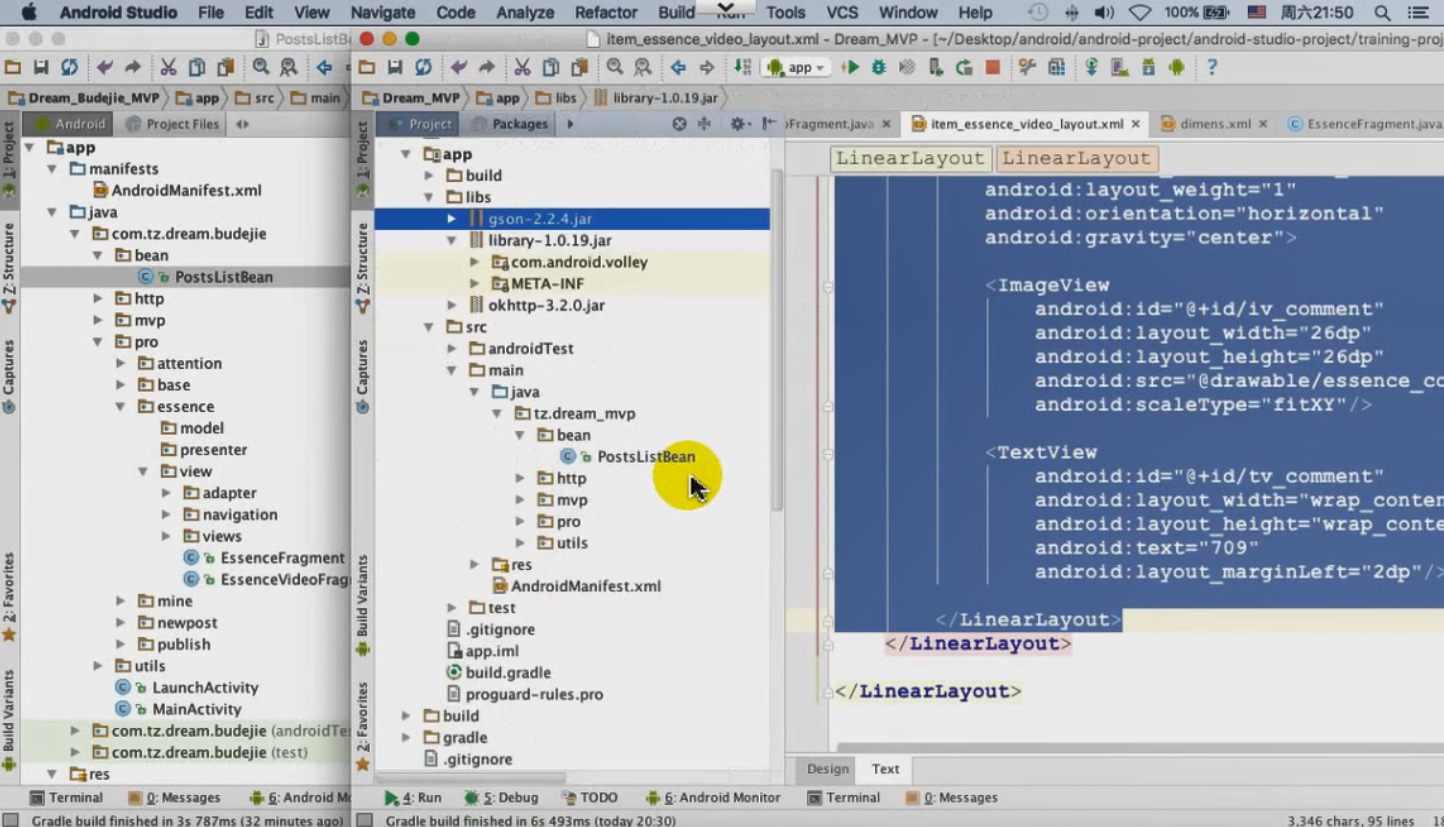The width and height of the screenshot is (1444, 827).
Task: Collapse library-1.0.19.jar node arrow
Action: 452,241
